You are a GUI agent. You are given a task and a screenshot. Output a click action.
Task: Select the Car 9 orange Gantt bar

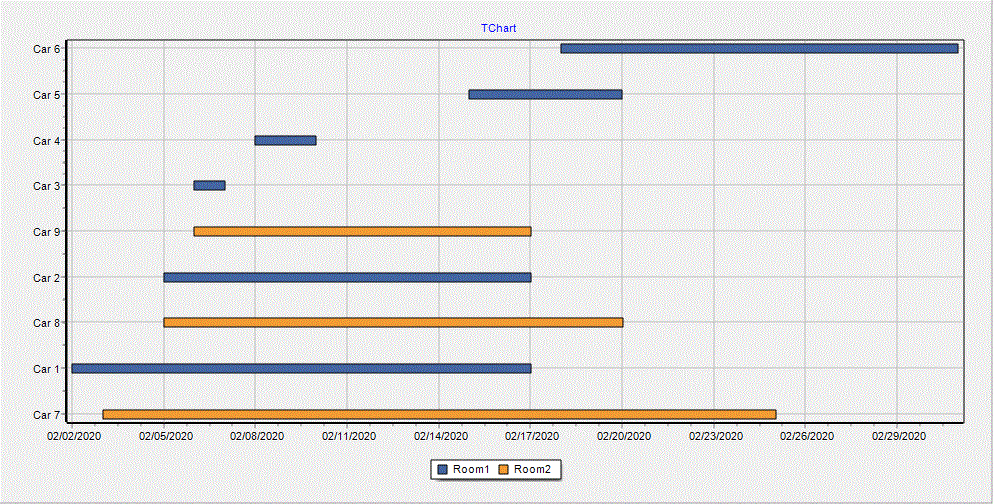coord(362,232)
